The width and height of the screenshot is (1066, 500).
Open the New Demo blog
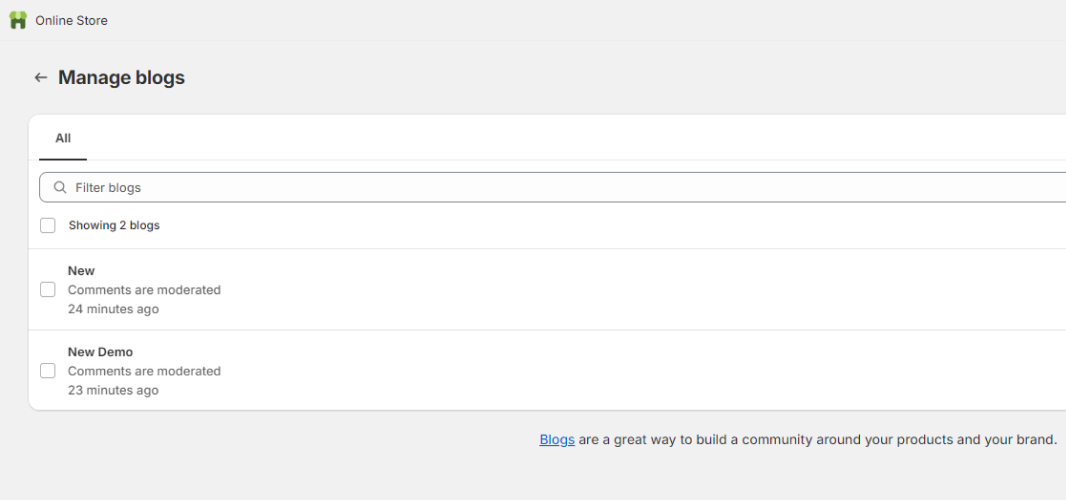tap(100, 352)
